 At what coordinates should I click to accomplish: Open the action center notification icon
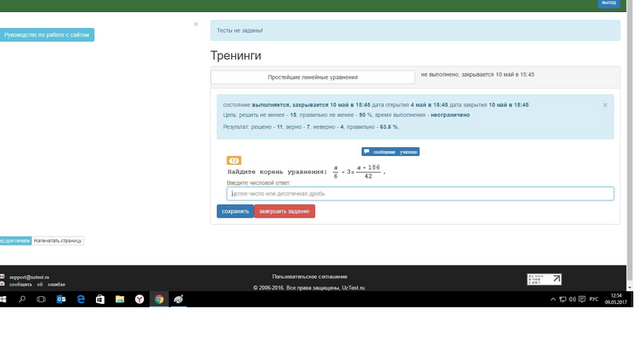[582, 300]
